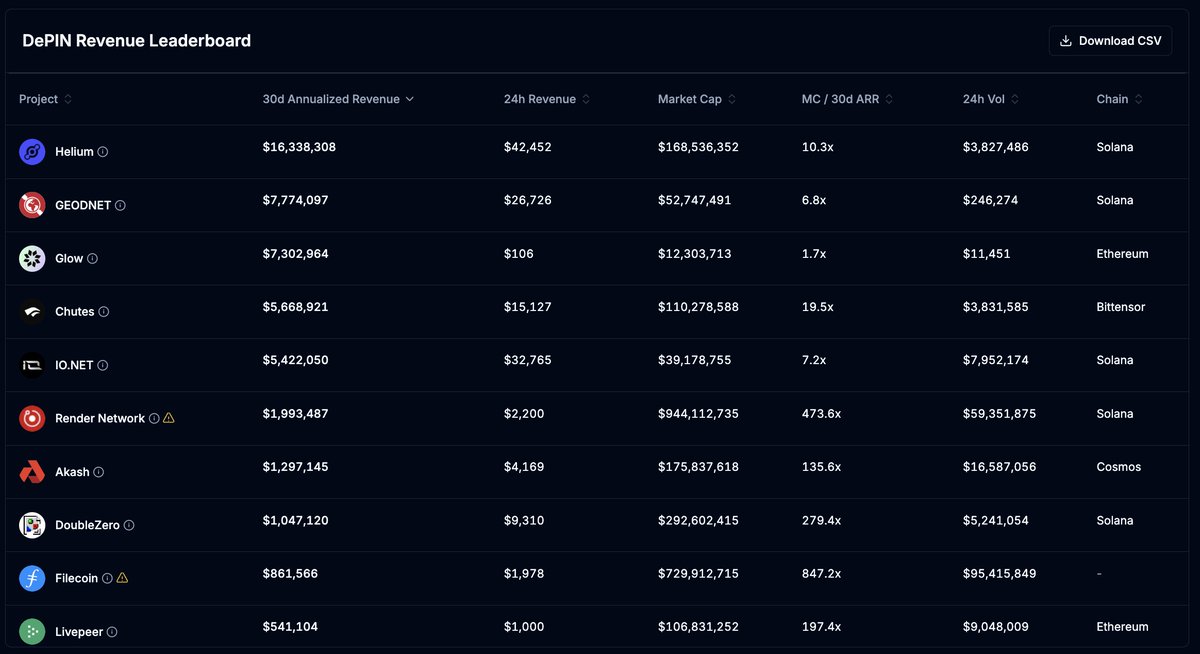Click the Helium project logo icon
The image size is (1200, 654).
pyautogui.click(x=32, y=152)
